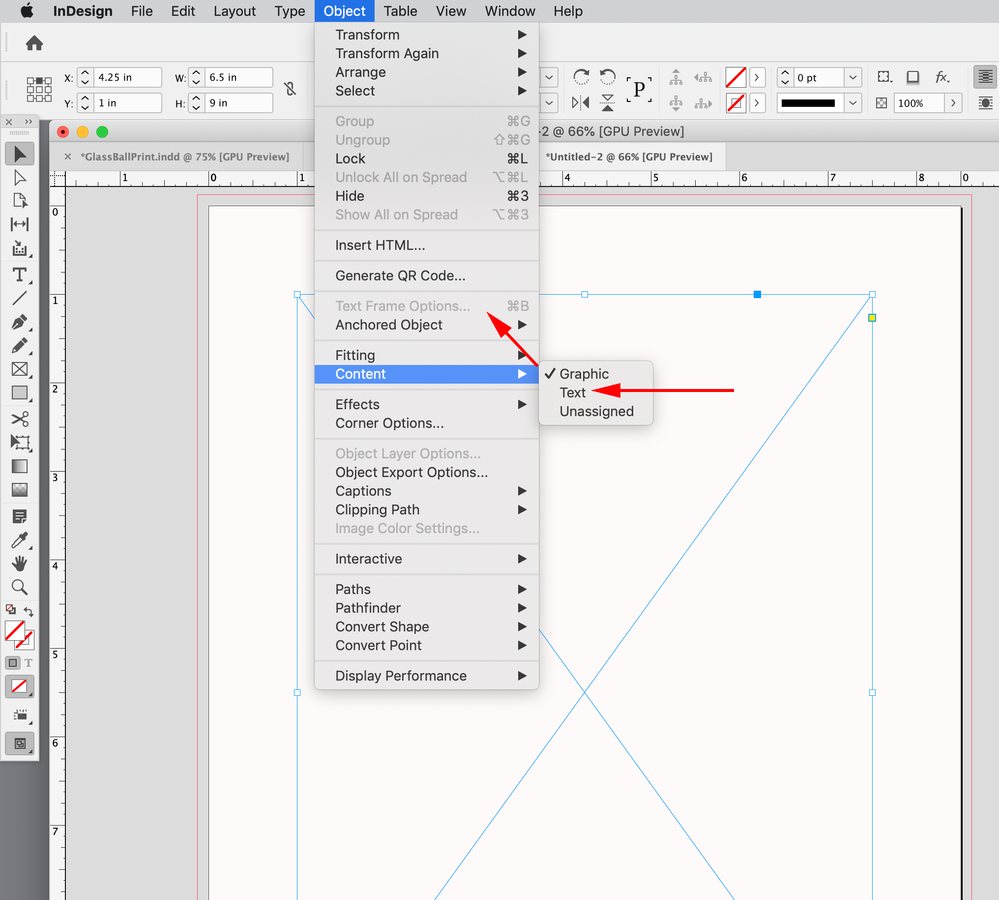Select the Rectangle tool

[20, 393]
